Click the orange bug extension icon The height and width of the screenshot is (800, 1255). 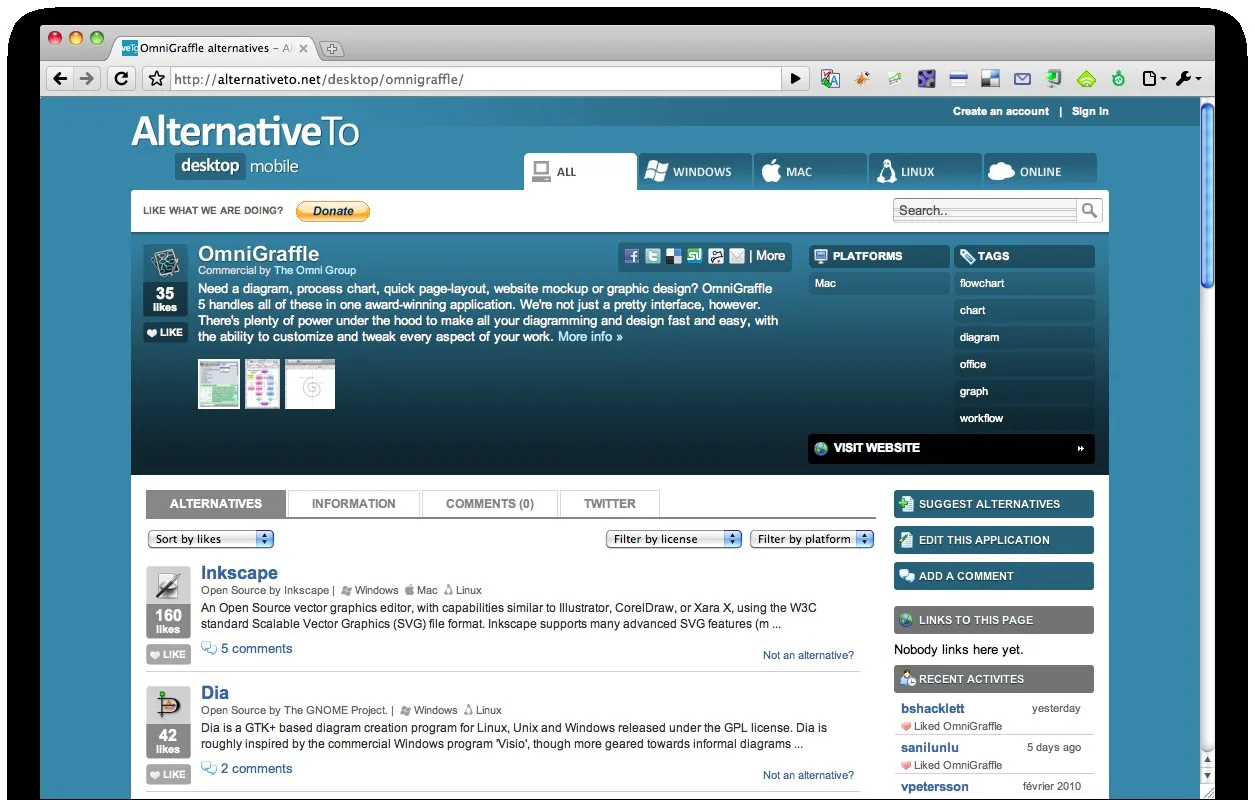[x=862, y=78]
